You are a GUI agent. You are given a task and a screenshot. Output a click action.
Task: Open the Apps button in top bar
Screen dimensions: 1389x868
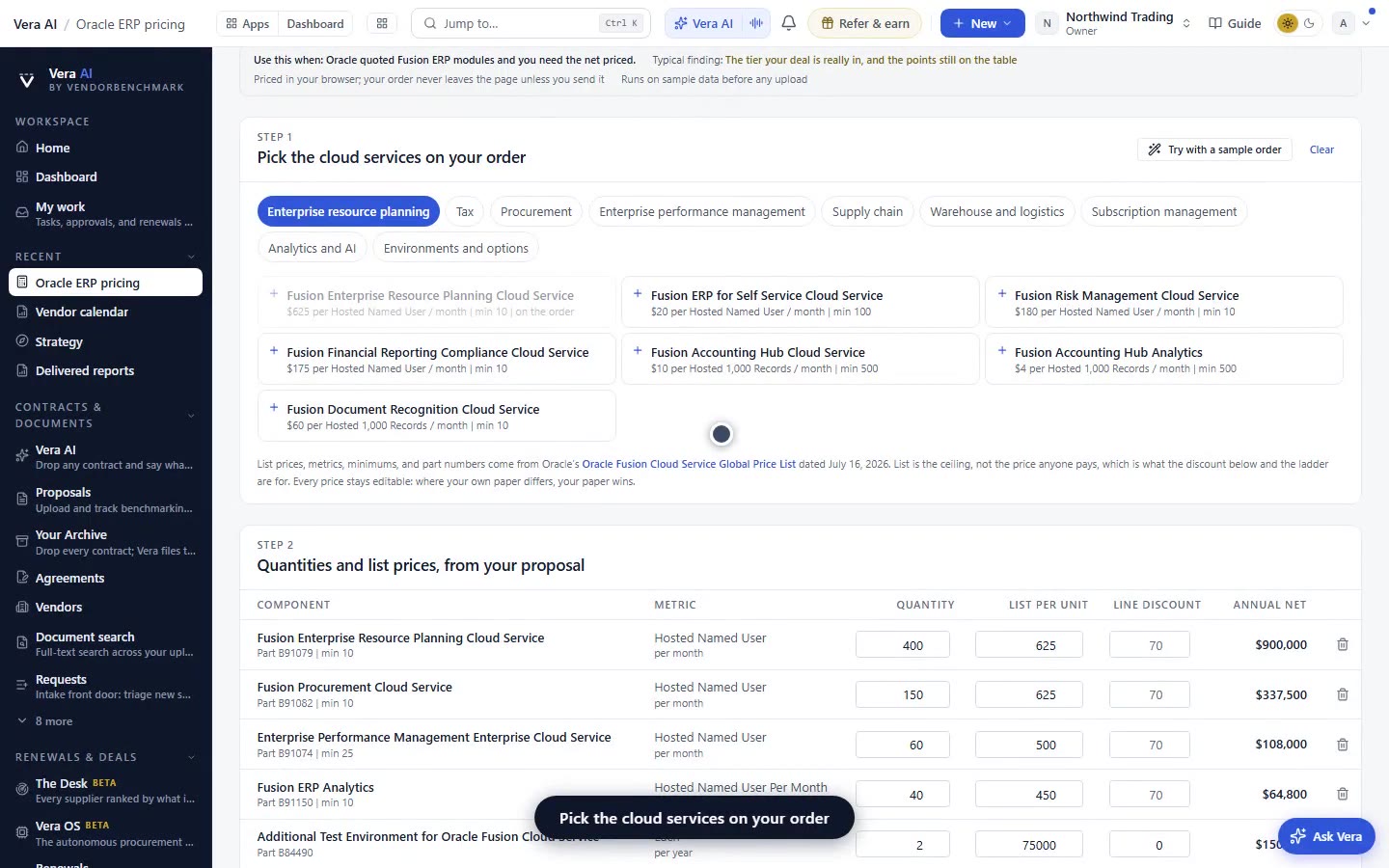247,23
